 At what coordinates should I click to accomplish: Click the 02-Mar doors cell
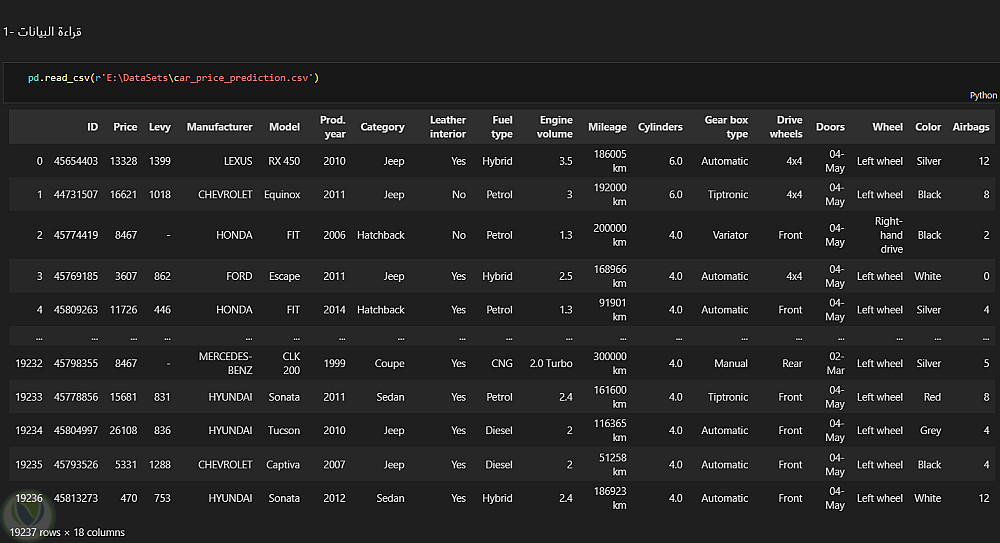(835, 364)
